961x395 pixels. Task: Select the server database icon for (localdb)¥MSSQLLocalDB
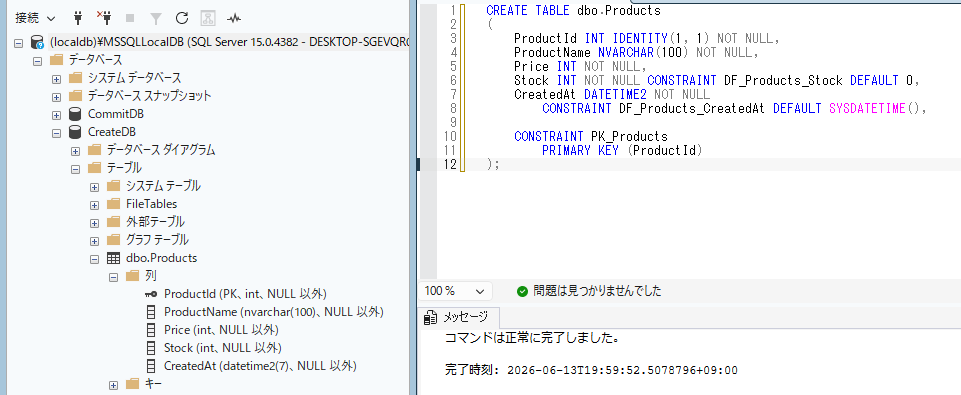tap(37, 43)
